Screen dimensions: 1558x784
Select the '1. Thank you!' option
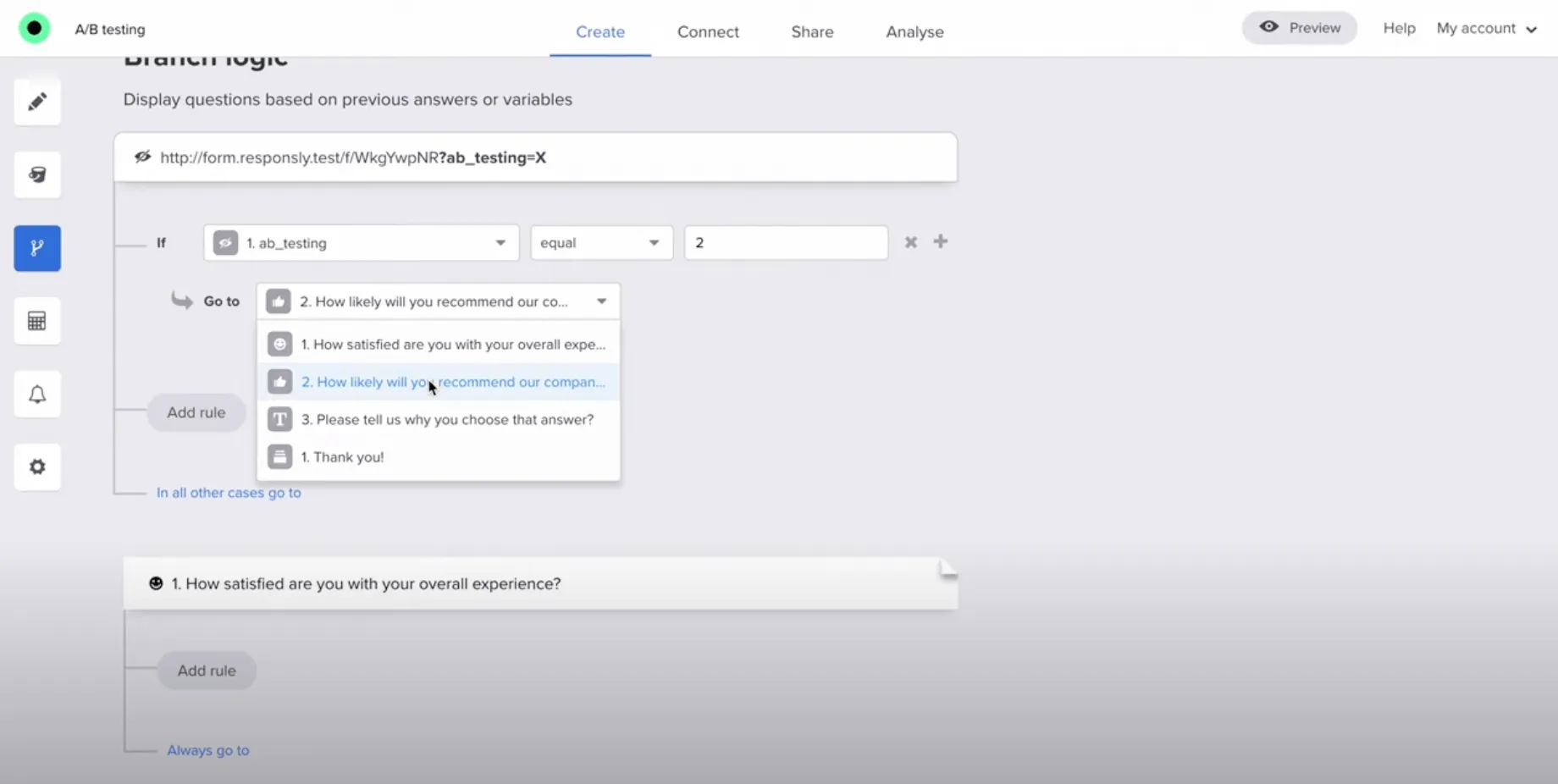pyautogui.click(x=342, y=457)
